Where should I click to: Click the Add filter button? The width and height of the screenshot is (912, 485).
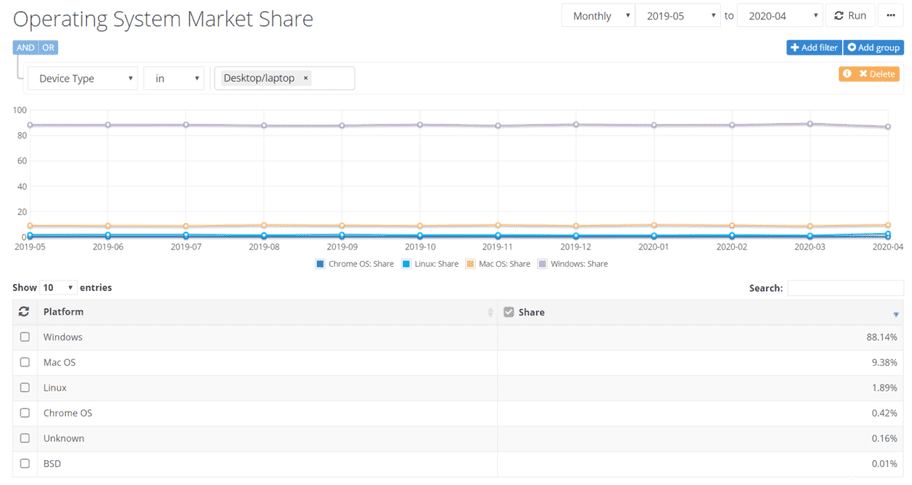click(x=814, y=48)
